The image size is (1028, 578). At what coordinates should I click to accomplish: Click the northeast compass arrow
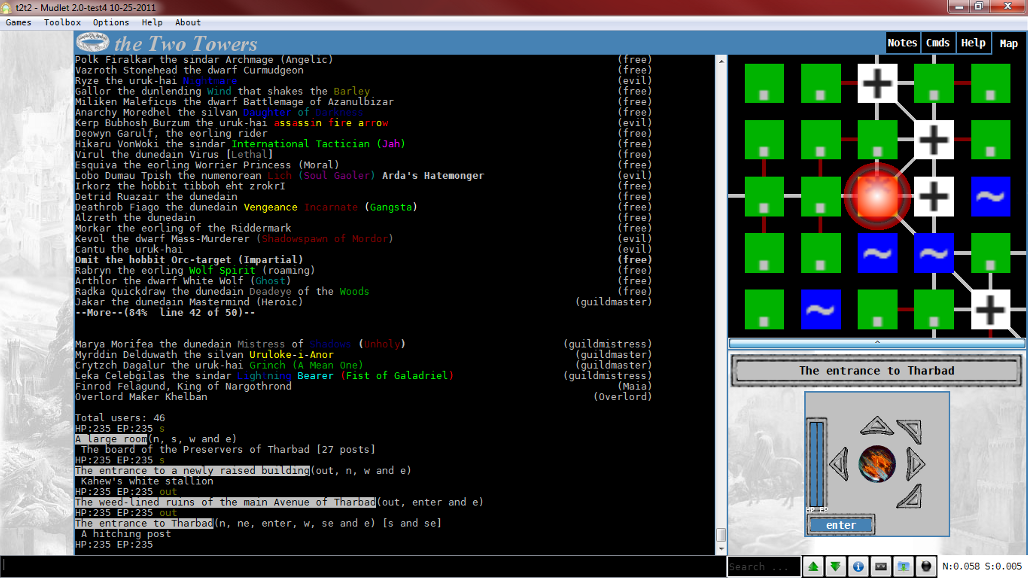(x=911, y=431)
